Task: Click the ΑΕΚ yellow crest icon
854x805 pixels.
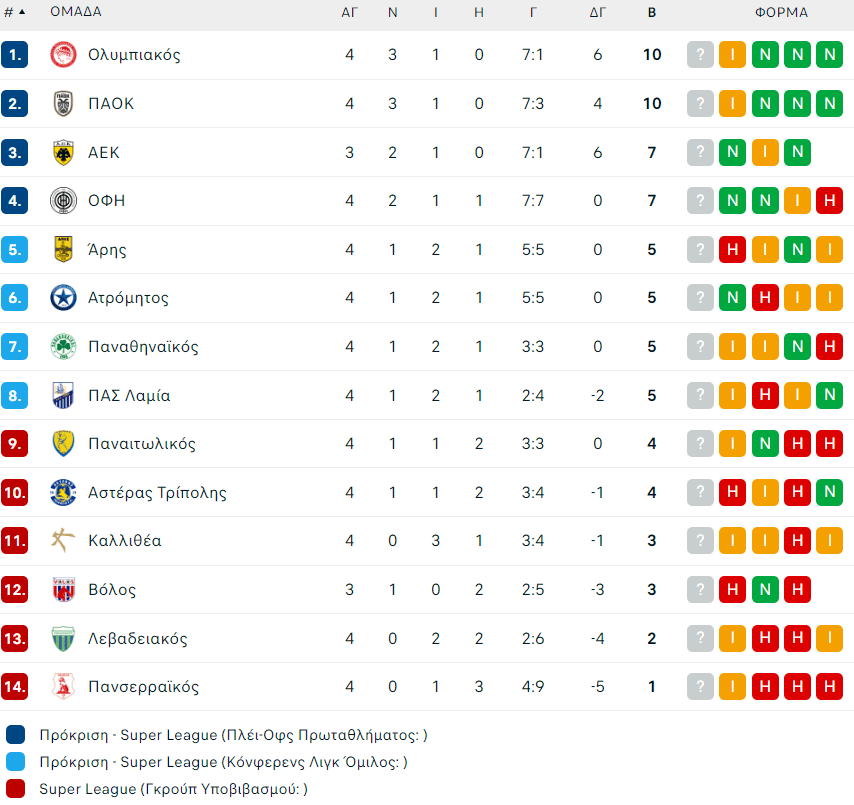Action: pyautogui.click(x=63, y=152)
